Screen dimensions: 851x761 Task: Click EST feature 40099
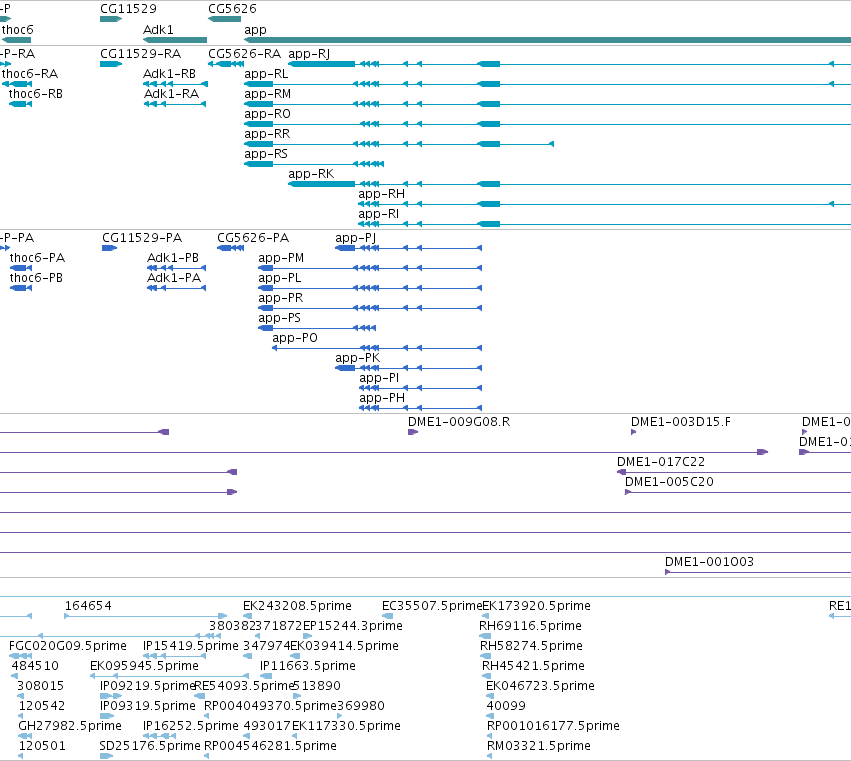click(x=506, y=706)
